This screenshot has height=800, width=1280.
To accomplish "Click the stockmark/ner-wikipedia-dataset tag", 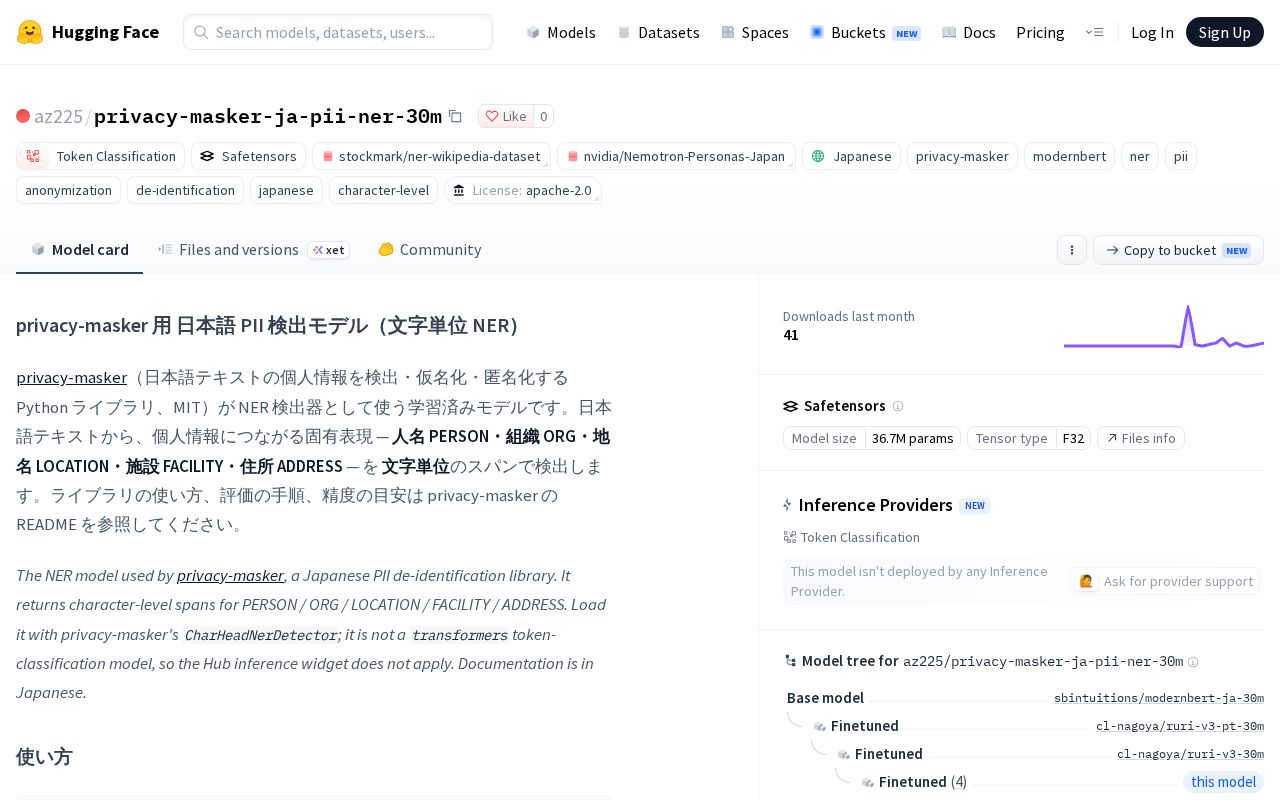I will [x=431, y=156].
